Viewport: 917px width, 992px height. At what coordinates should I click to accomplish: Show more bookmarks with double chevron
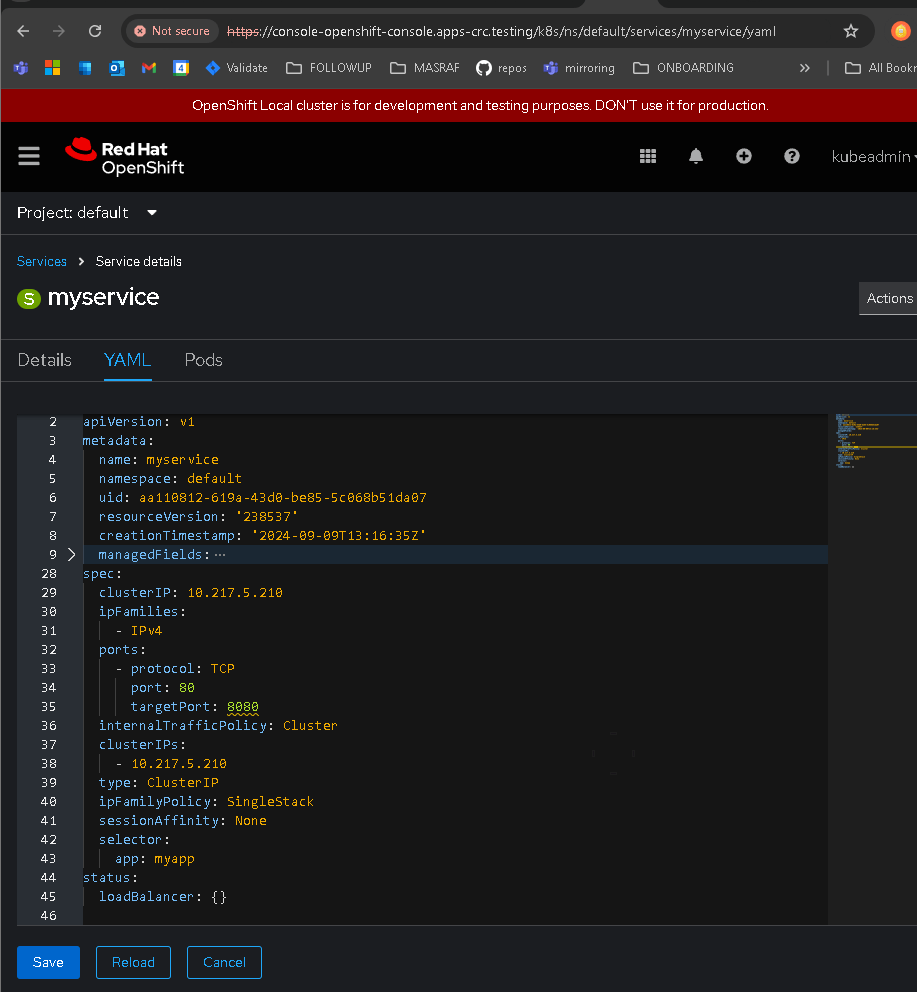point(804,68)
